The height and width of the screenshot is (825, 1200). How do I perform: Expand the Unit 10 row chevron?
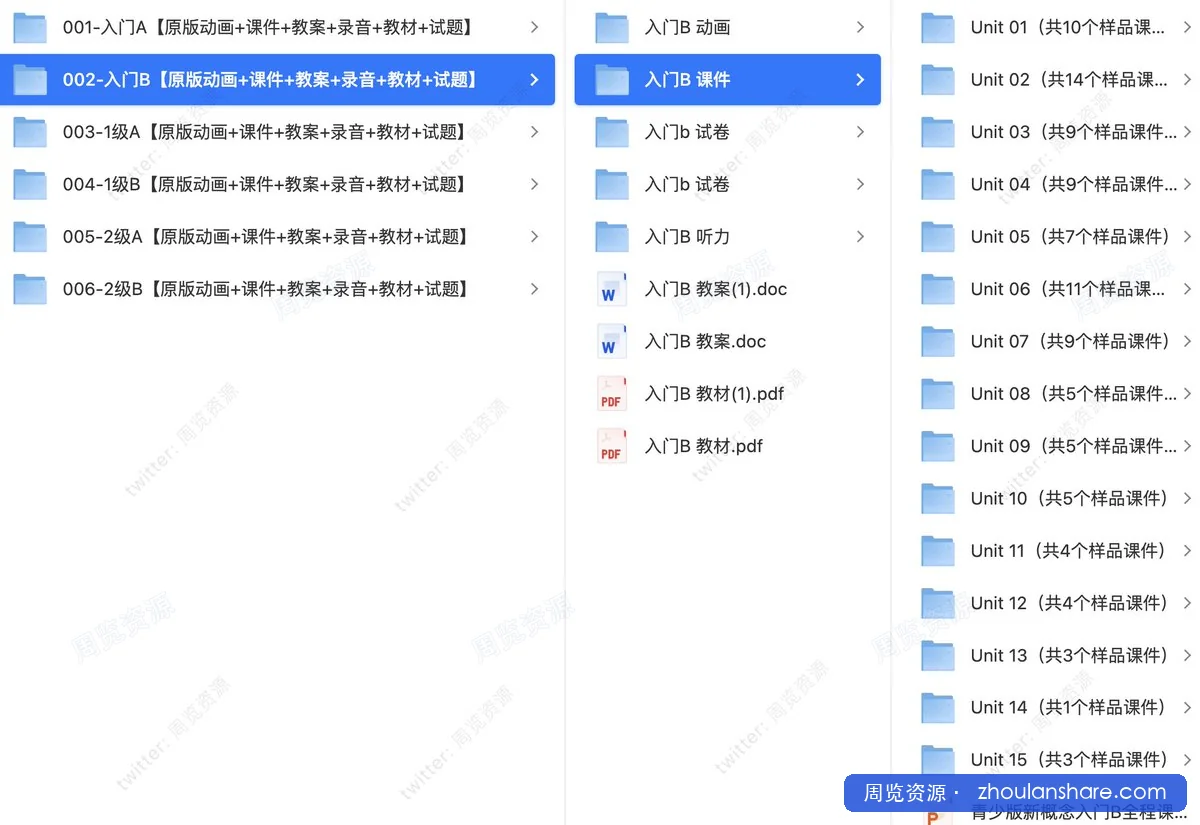(1187, 498)
